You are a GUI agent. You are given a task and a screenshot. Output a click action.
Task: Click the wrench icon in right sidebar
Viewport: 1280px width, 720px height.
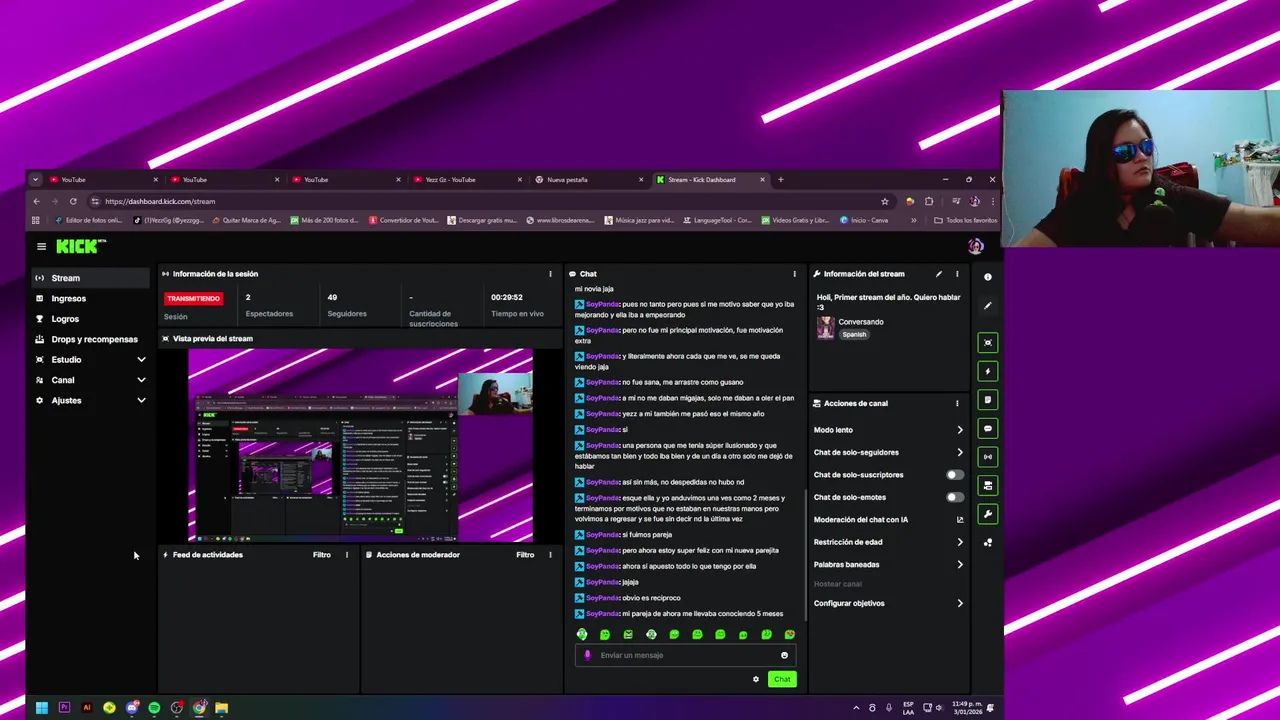point(988,514)
